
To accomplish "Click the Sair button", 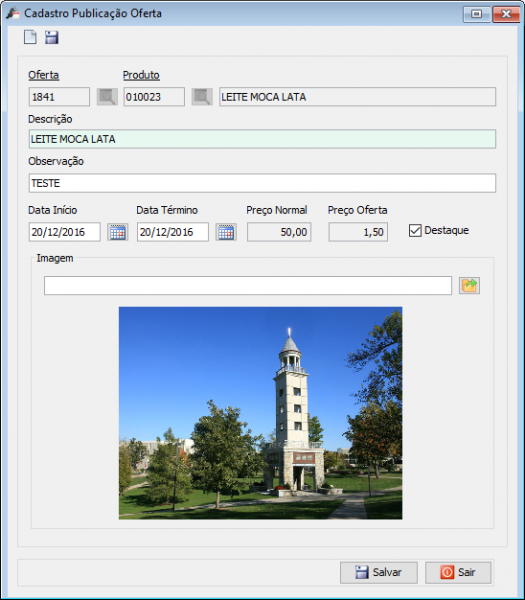I will pos(458,572).
